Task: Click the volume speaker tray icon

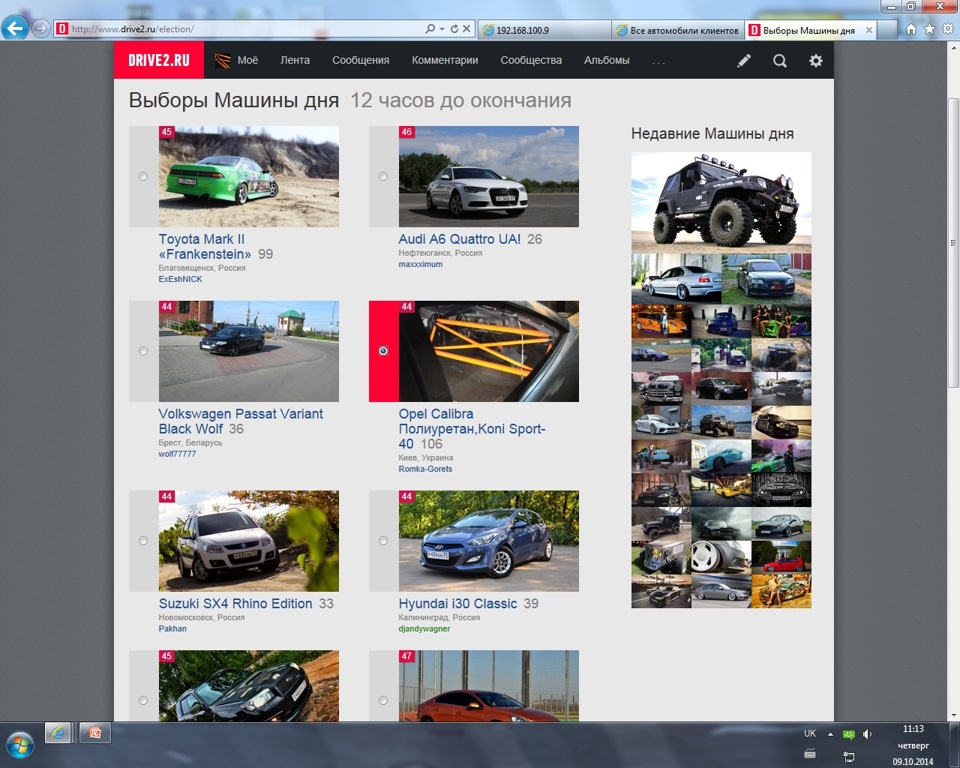Action: 867,734
